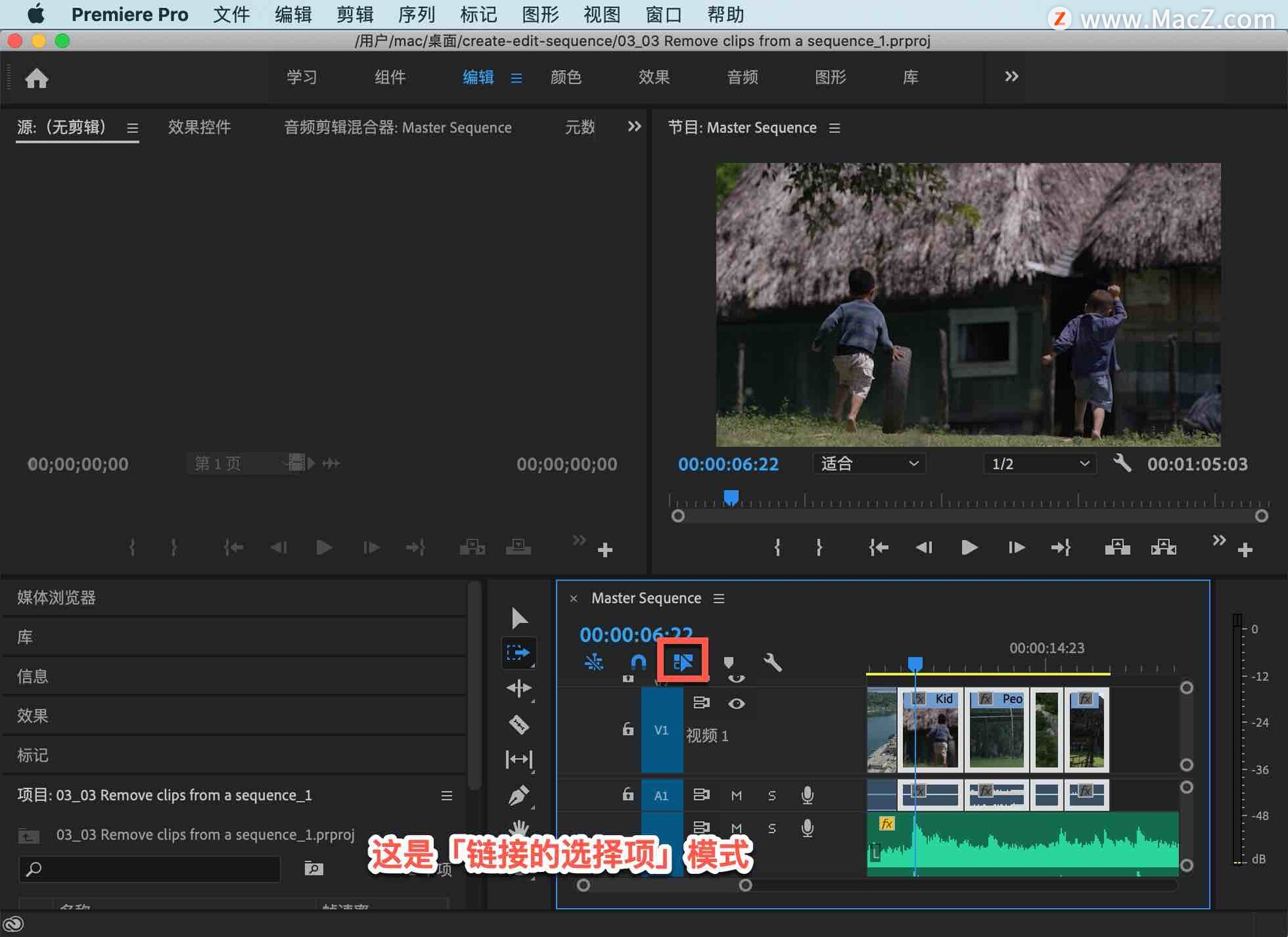Click Mute button on A1 track
1288x937 pixels.
[736, 795]
